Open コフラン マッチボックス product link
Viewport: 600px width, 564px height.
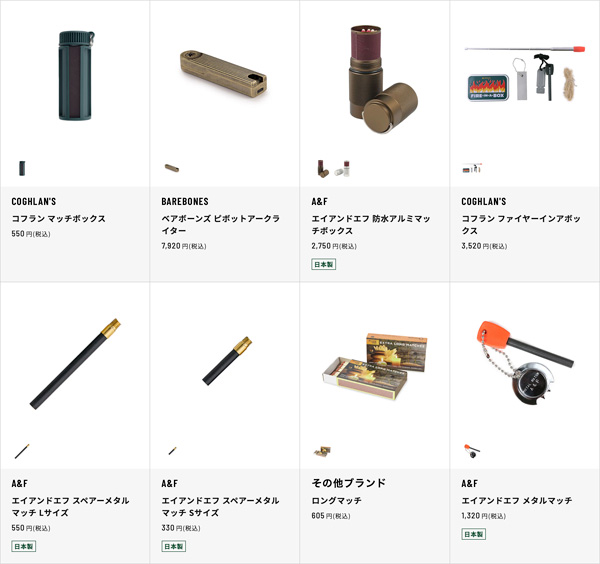59,218
